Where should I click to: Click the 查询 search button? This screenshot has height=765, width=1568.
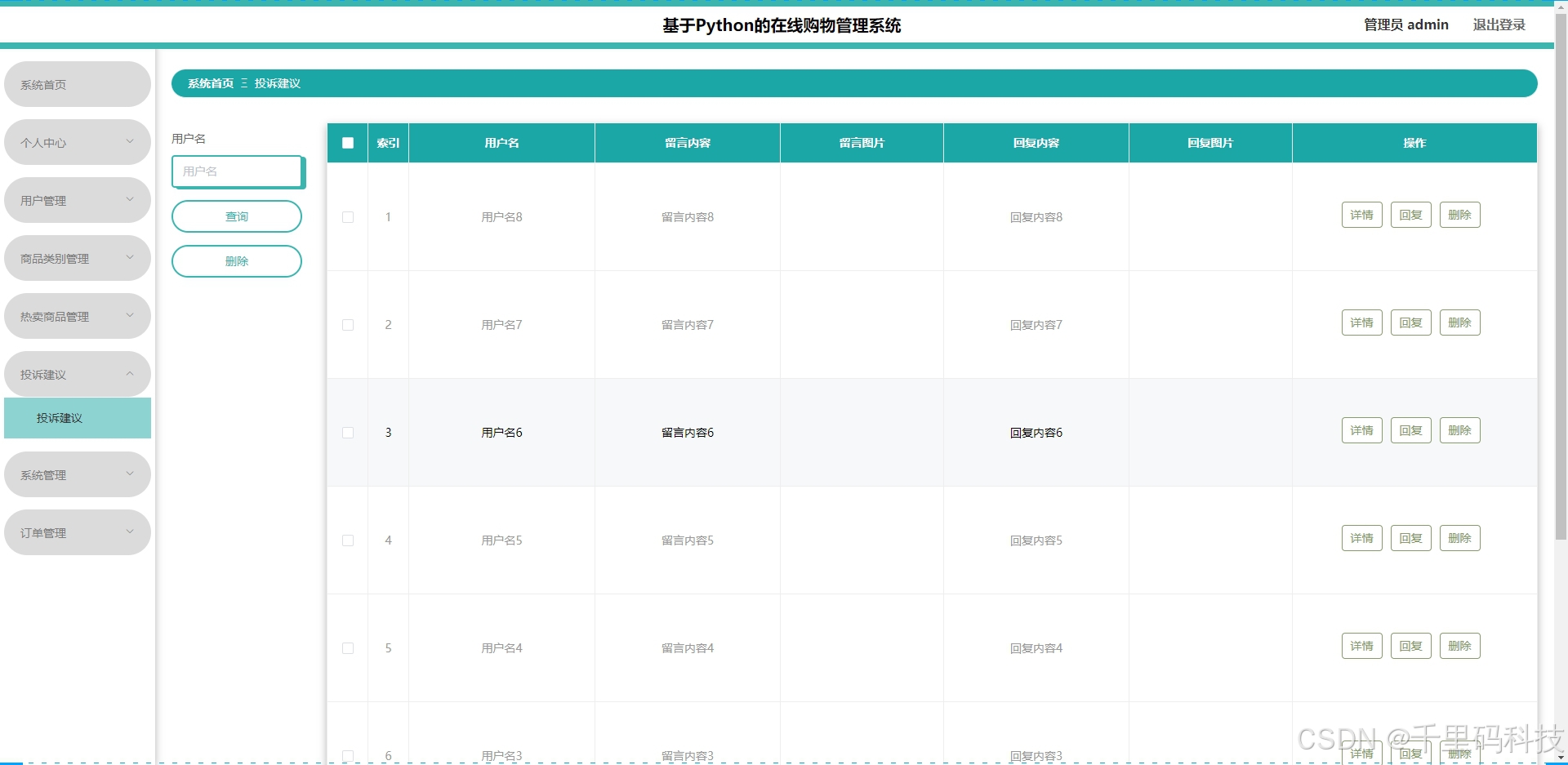pos(237,216)
